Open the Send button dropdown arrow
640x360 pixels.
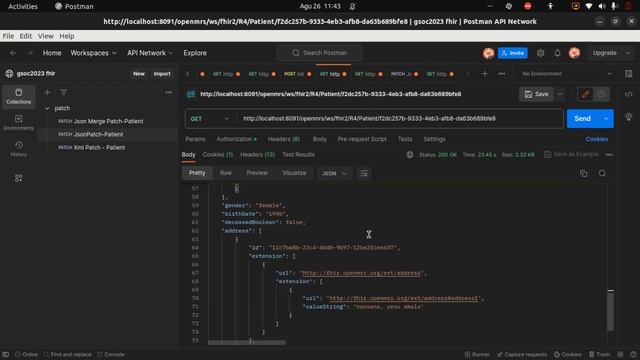coord(606,119)
